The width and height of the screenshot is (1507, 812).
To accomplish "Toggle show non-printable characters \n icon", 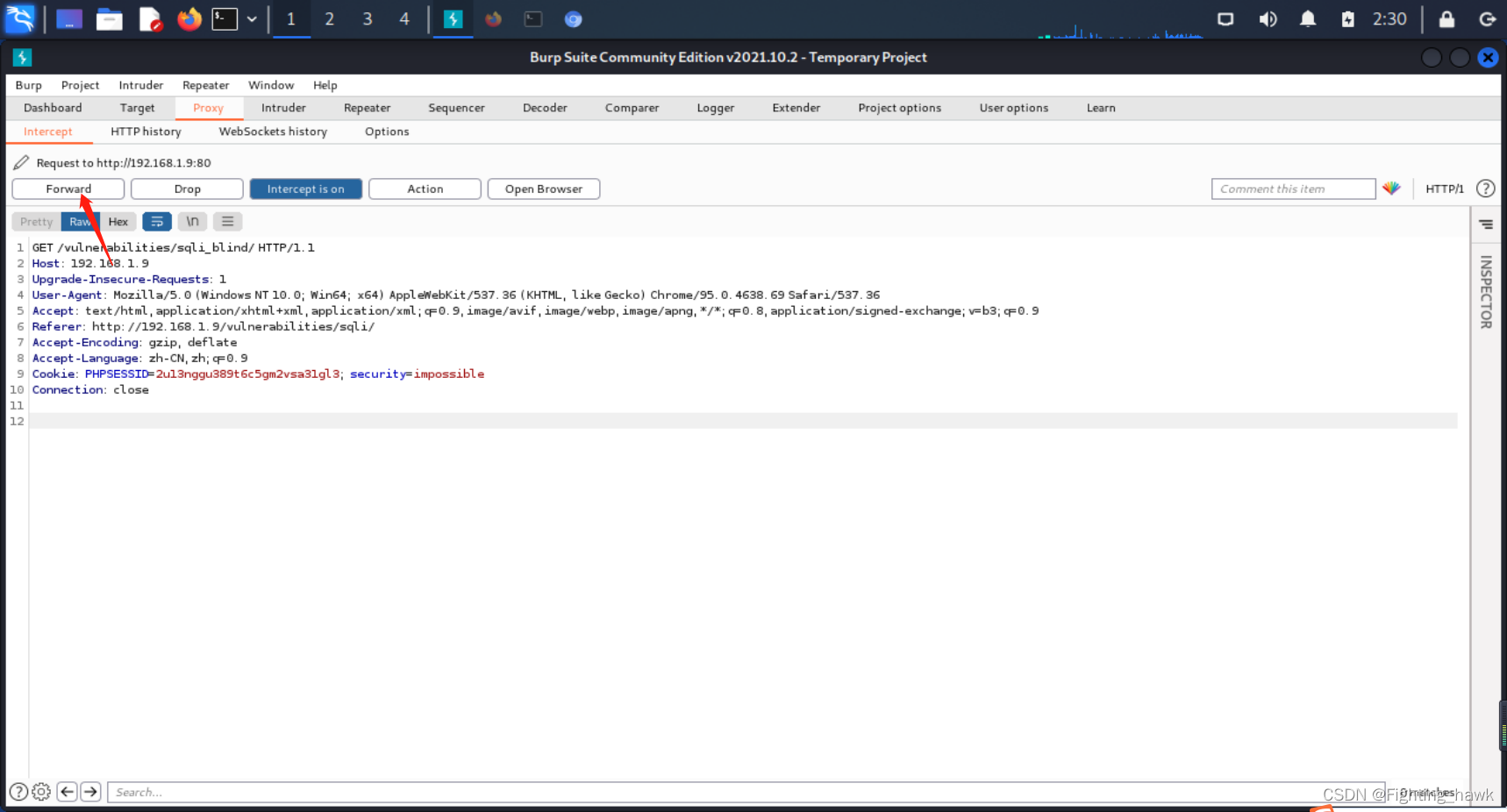I will pyautogui.click(x=192, y=222).
